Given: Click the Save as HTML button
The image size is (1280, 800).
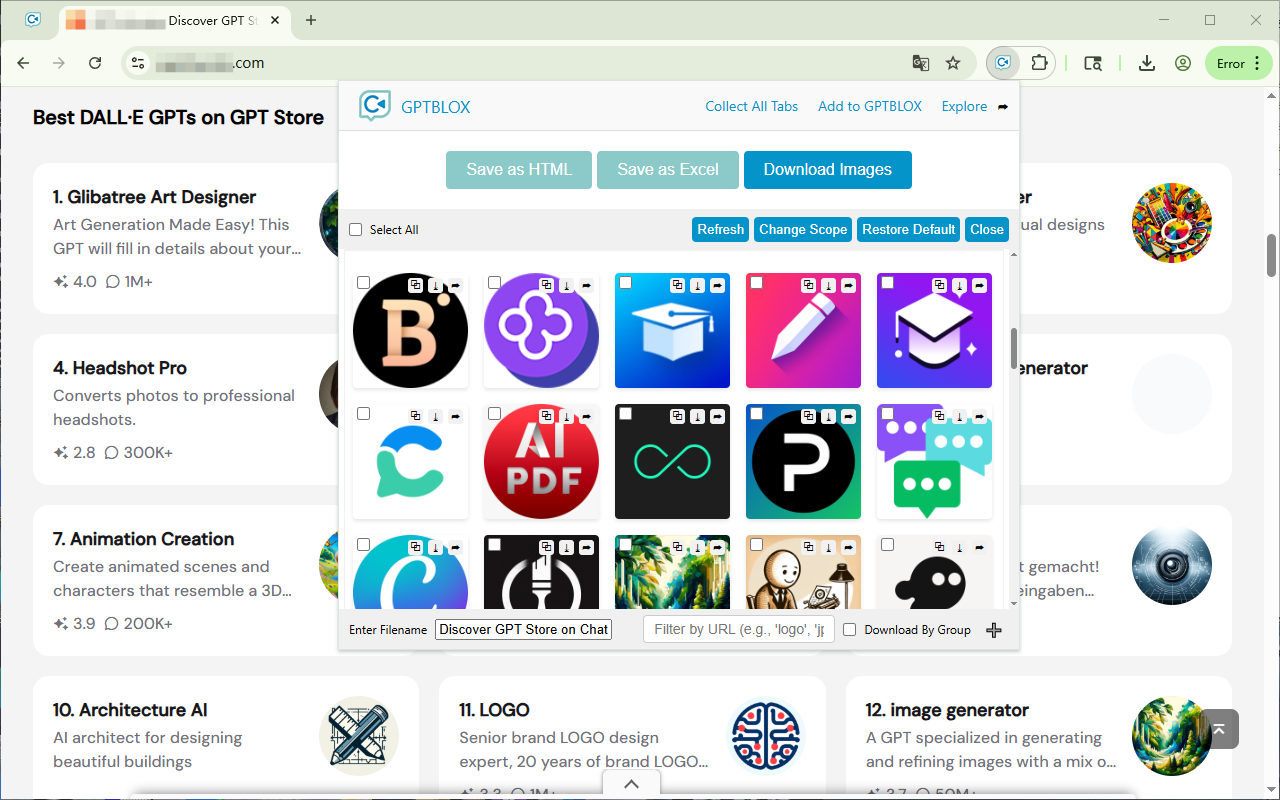Looking at the screenshot, I should (x=518, y=170).
